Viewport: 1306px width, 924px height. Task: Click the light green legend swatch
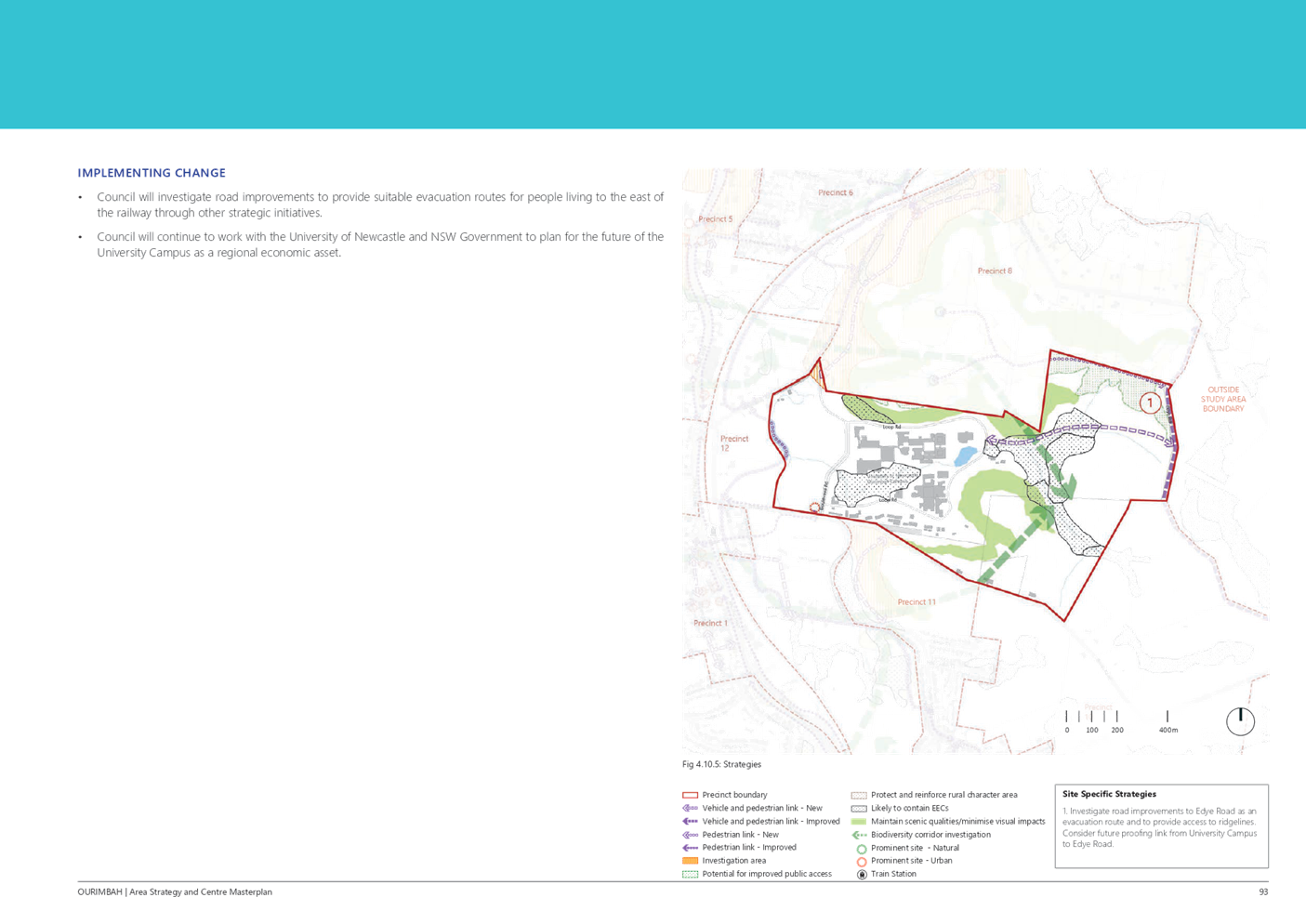click(x=859, y=822)
